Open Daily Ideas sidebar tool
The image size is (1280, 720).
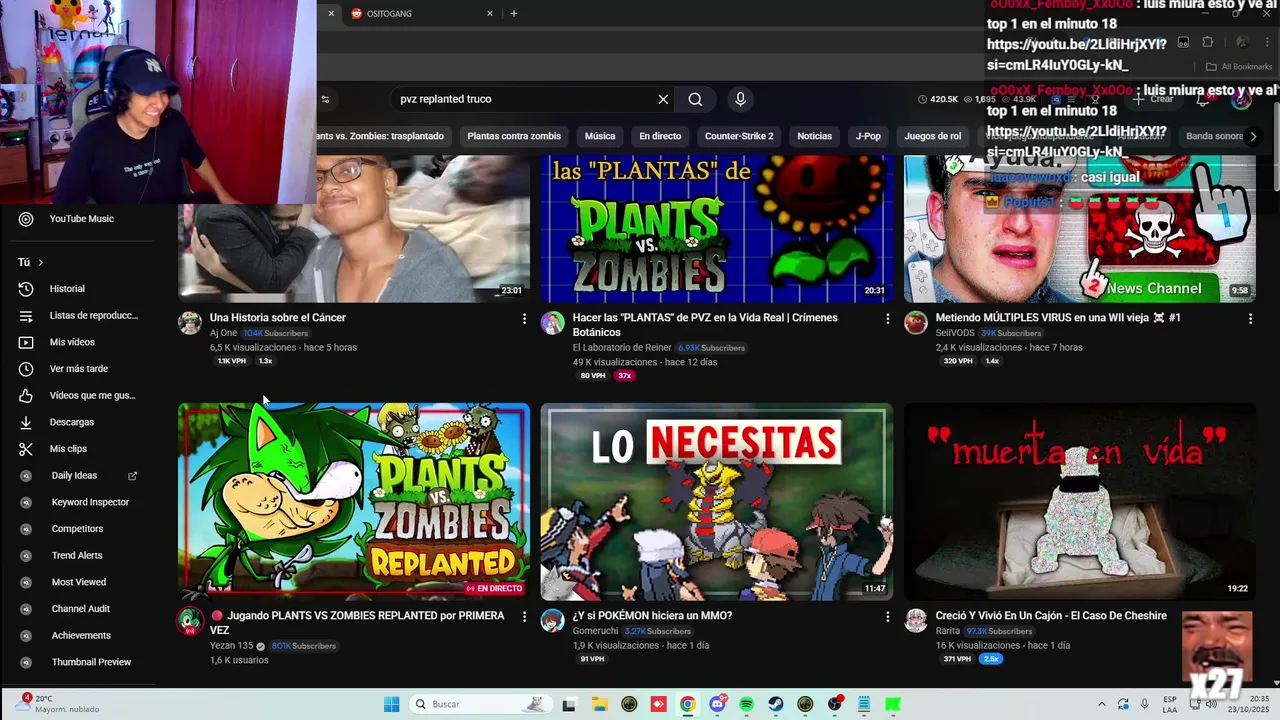click(x=80, y=476)
